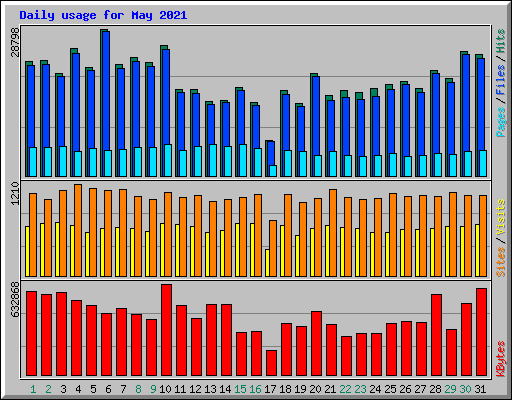512x400 pixels.
Task: Click day 20 on the x-axis
Action: pyautogui.click(x=315, y=389)
